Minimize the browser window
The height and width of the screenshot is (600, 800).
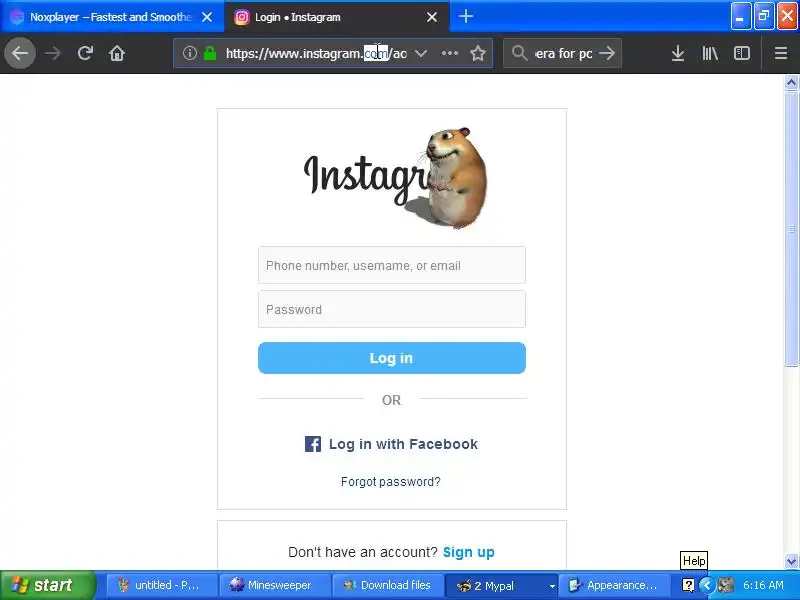[740, 16]
